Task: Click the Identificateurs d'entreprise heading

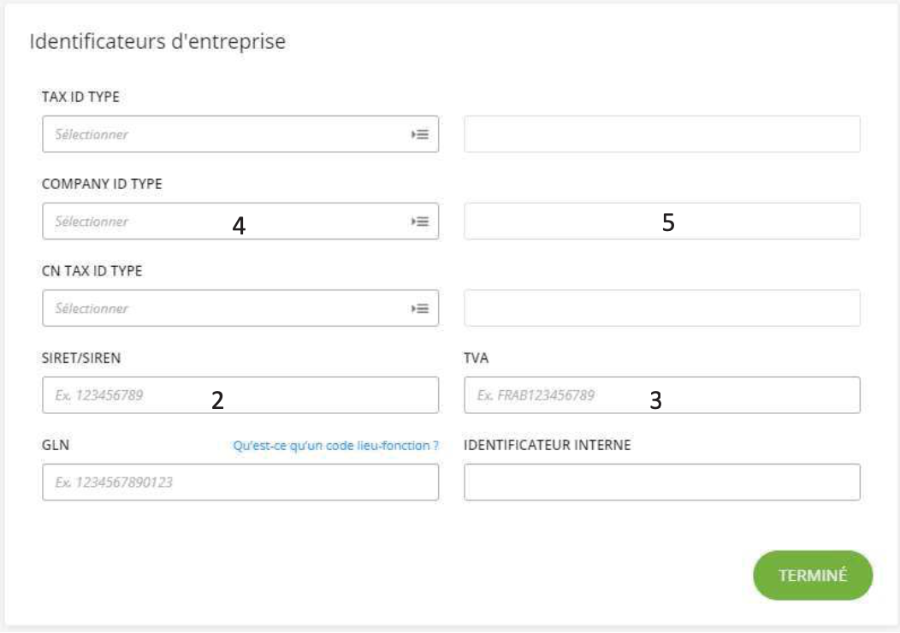Action: tap(157, 42)
